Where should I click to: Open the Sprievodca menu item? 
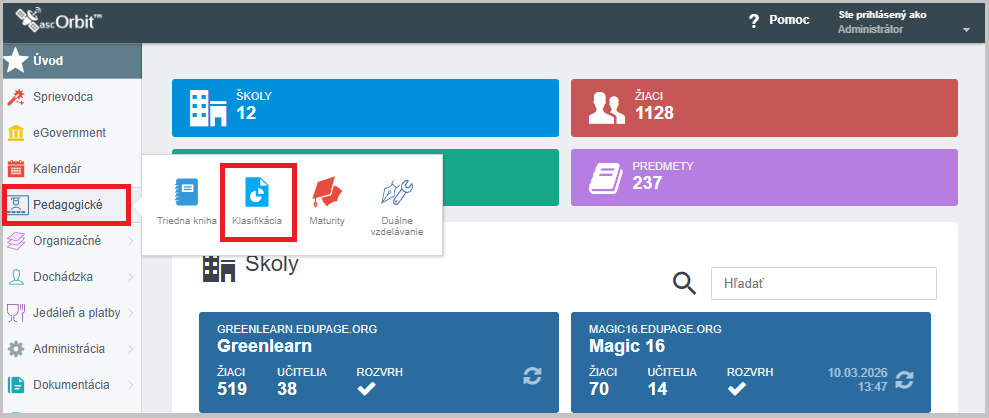coord(62,97)
